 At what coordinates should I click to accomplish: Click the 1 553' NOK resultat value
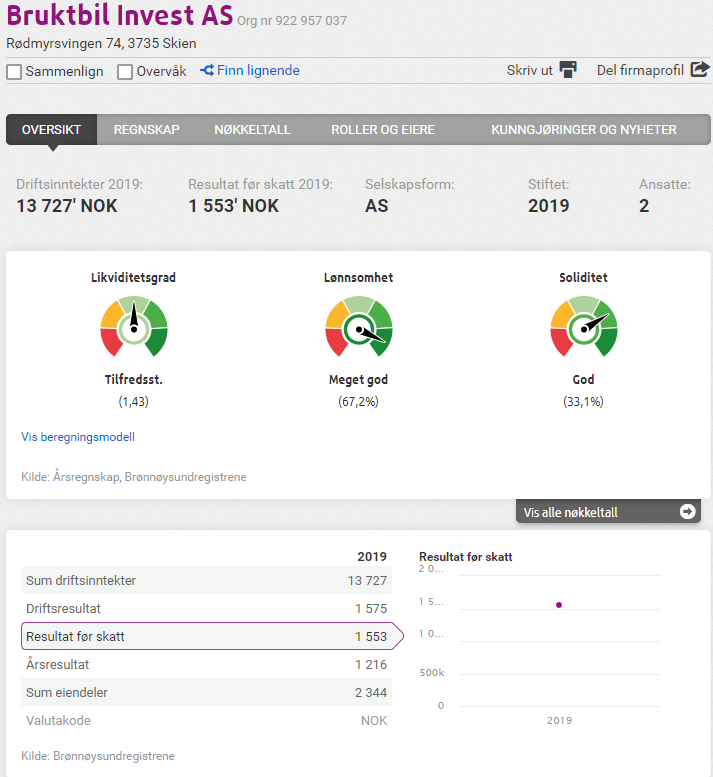pos(233,206)
